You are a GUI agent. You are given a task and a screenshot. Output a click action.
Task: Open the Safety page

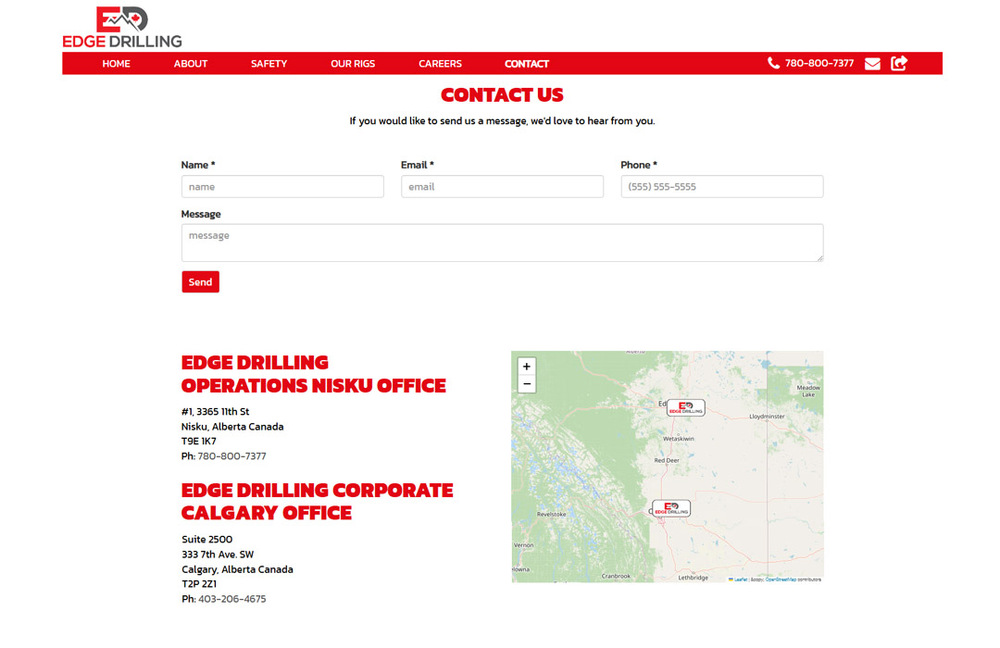pos(268,64)
